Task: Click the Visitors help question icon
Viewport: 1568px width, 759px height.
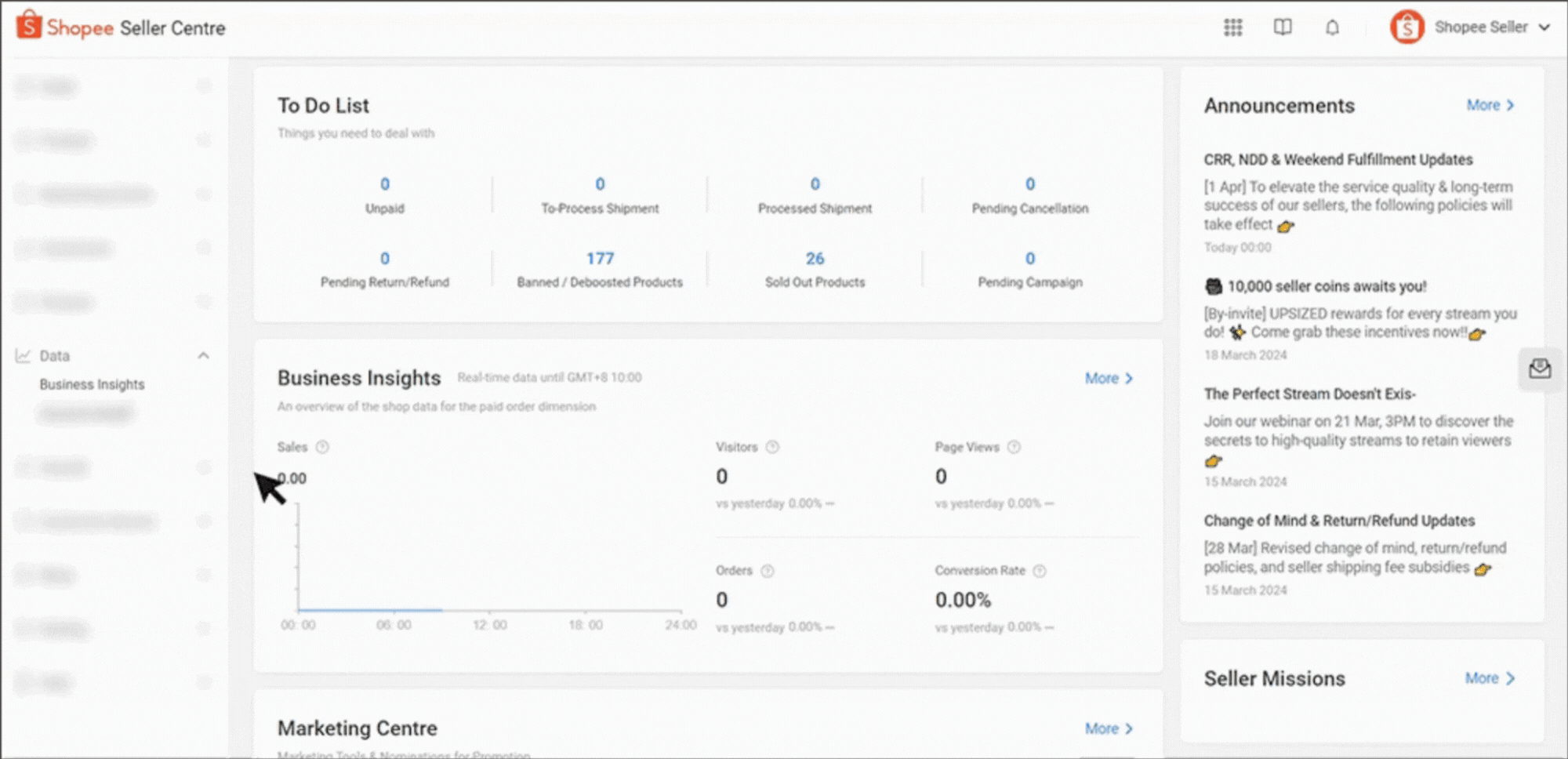Action: tap(772, 447)
